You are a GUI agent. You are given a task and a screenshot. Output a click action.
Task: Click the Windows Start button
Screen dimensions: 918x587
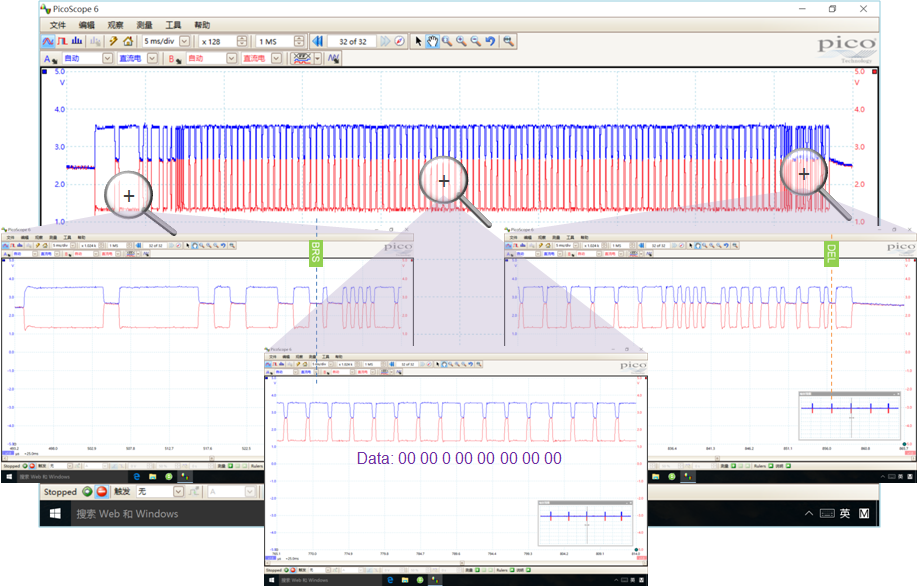[x=56, y=514]
